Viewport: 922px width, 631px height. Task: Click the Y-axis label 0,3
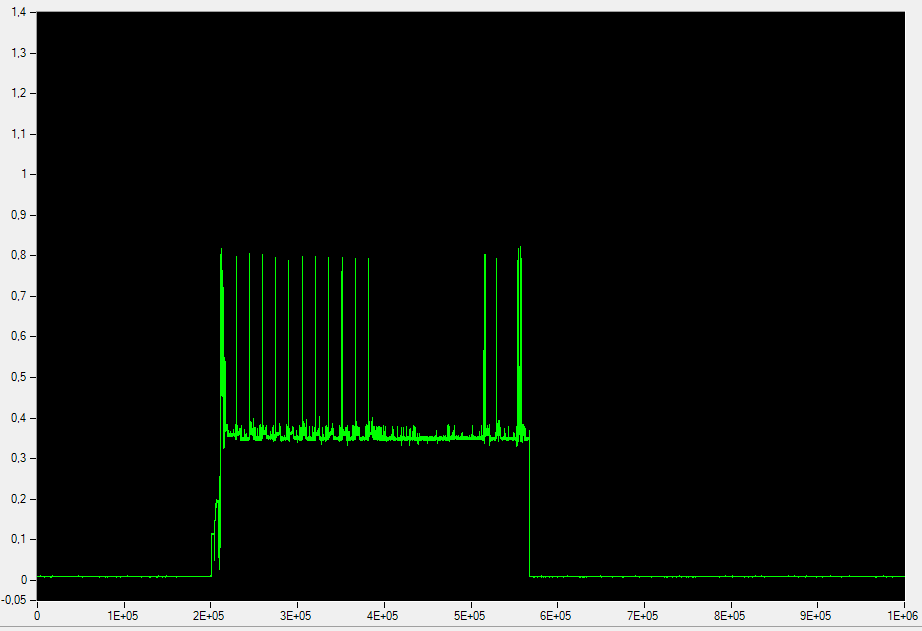19,459
